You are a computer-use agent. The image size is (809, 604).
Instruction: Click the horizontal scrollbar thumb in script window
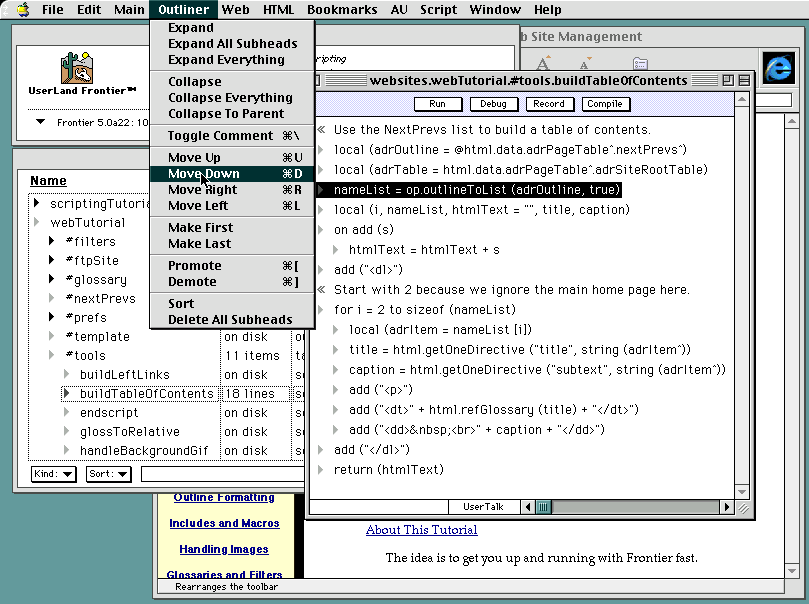543,507
